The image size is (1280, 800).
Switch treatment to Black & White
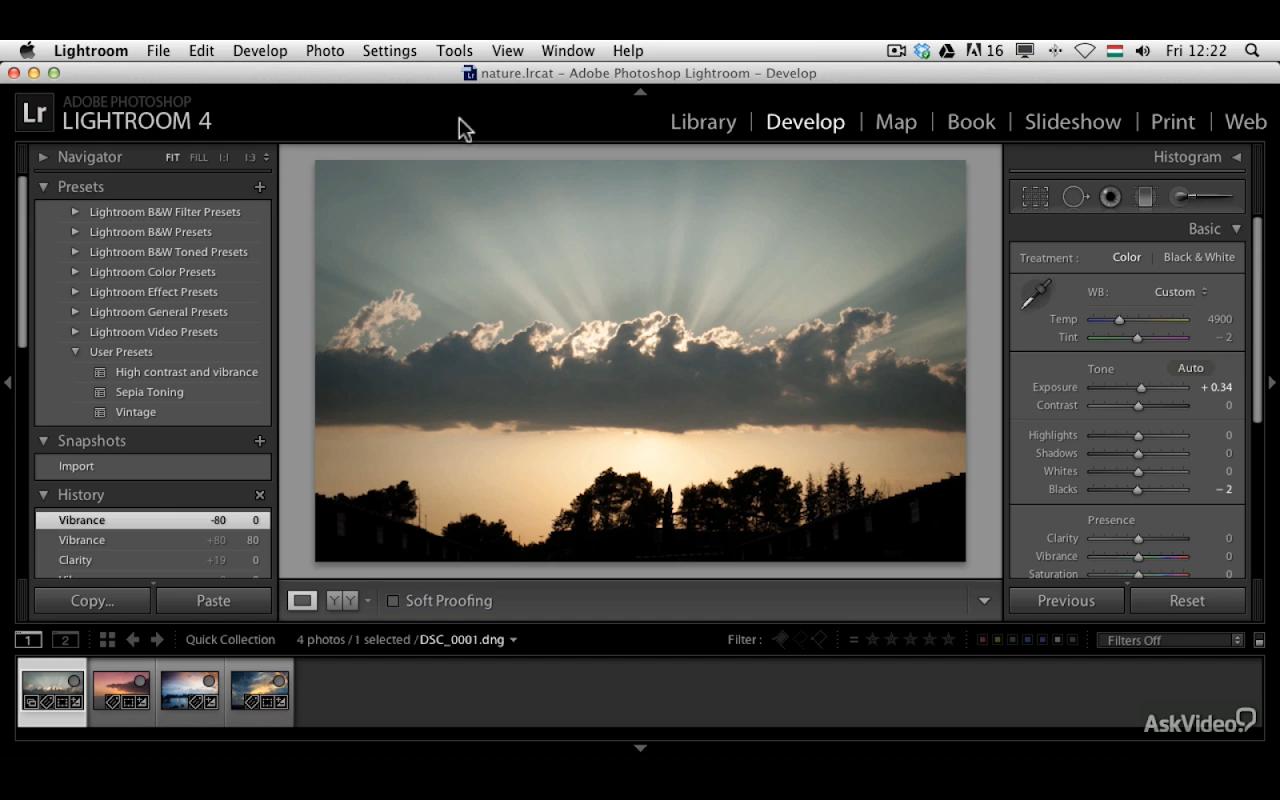tap(1198, 257)
